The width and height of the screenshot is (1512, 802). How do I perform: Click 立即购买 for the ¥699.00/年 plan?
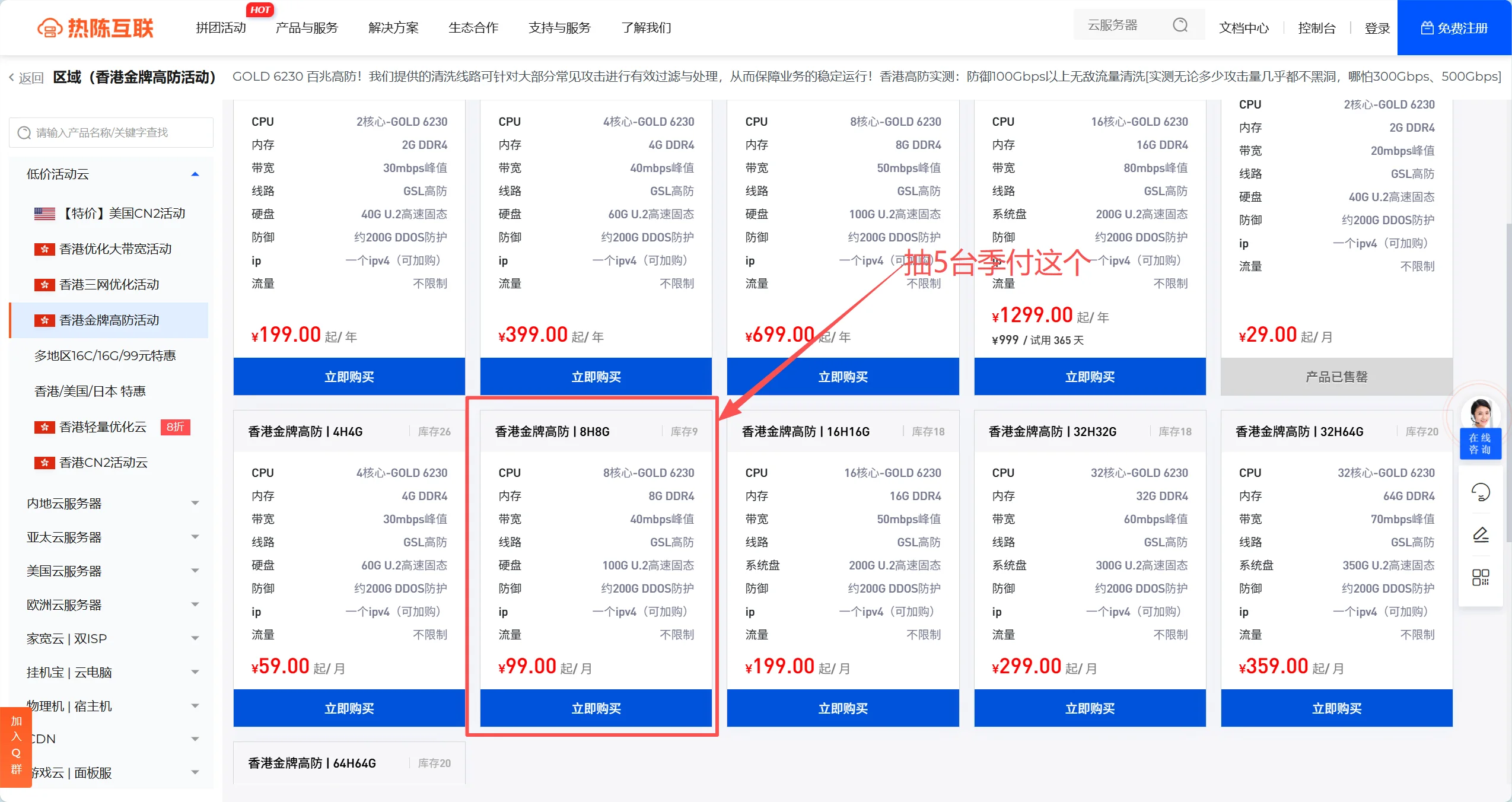point(843,377)
